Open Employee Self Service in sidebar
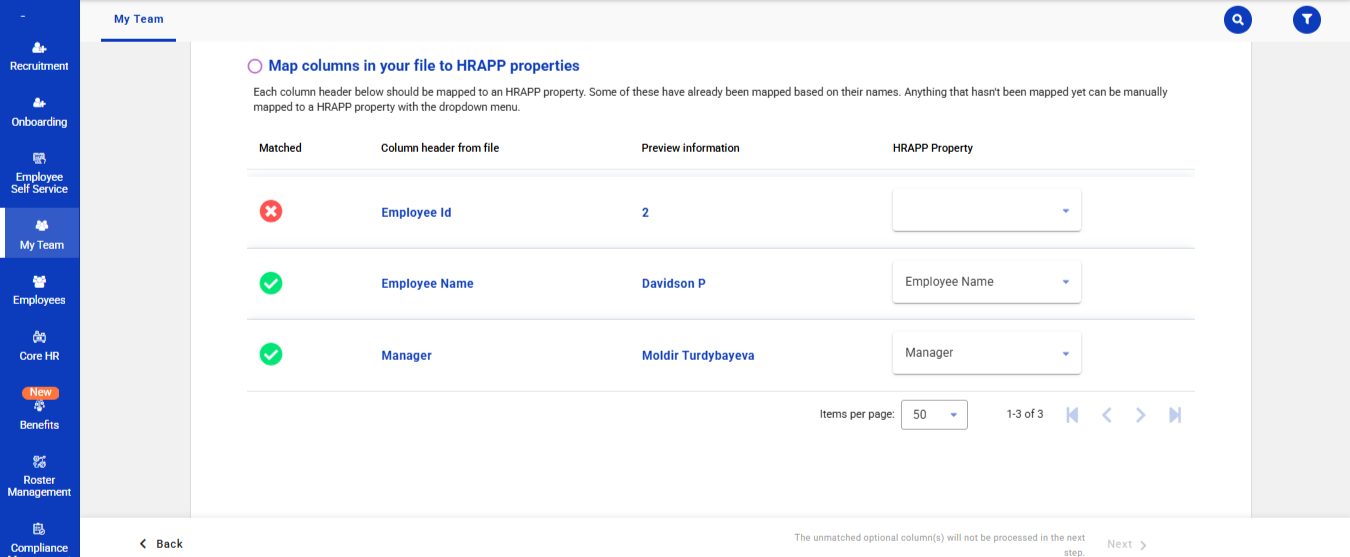This screenshot has height=557, width=1350. [x=39, y=174]
